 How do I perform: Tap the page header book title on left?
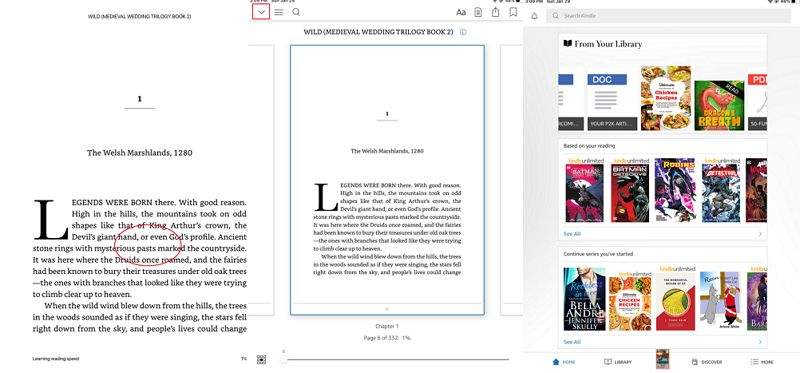pos(139,16)
